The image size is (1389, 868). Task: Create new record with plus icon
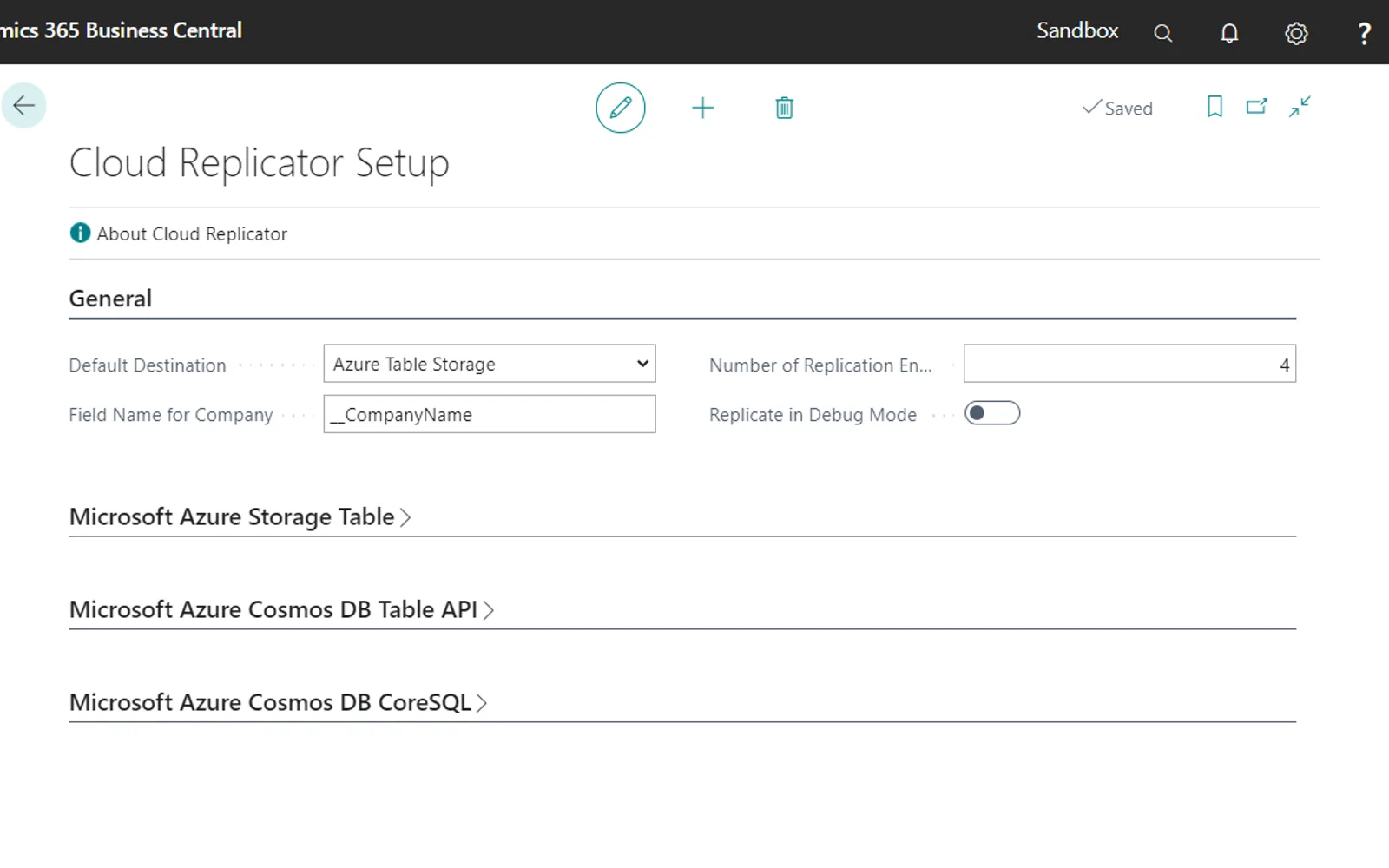click(x=702, y=108)
